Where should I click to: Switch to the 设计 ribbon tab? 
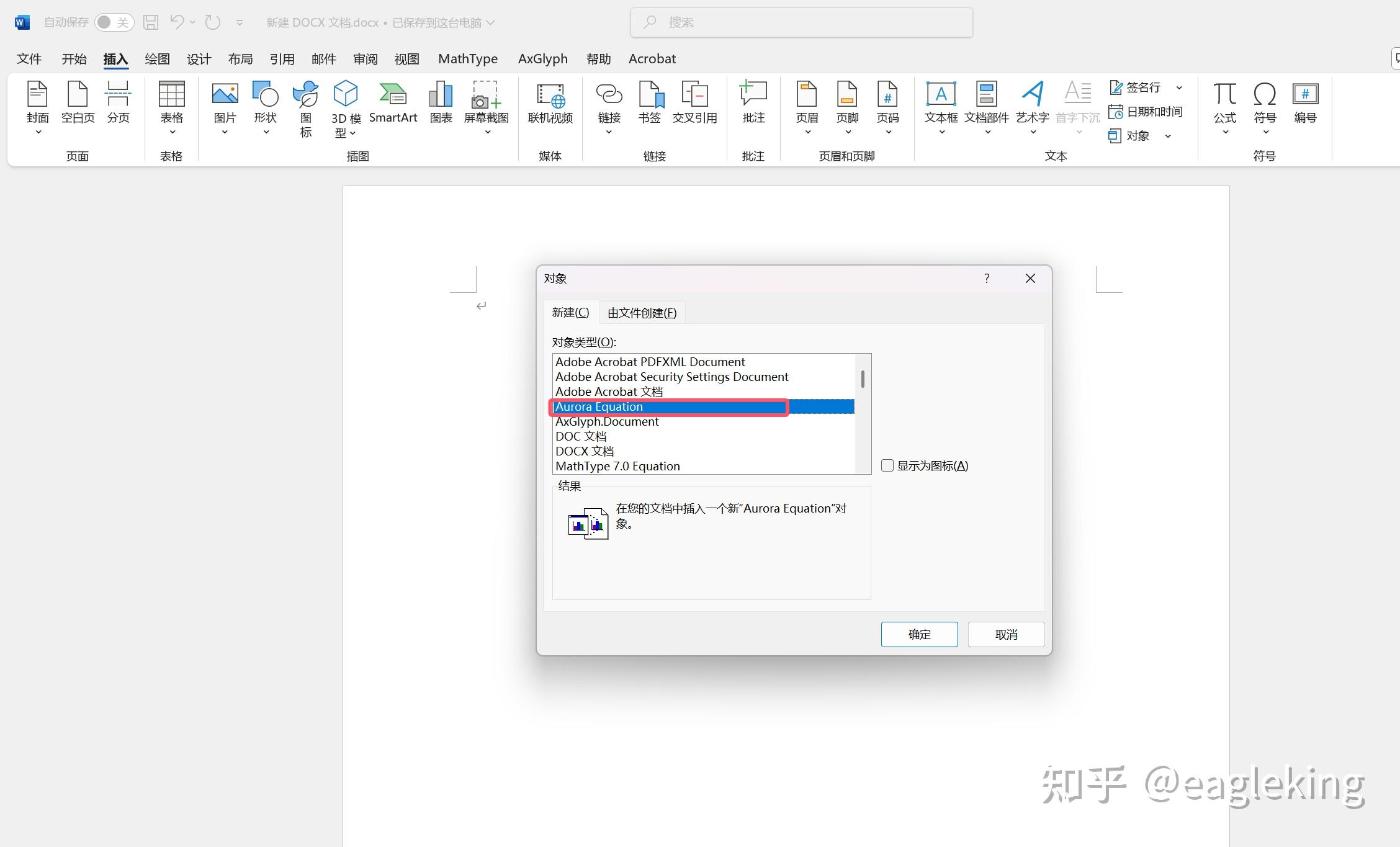[199, 59]
